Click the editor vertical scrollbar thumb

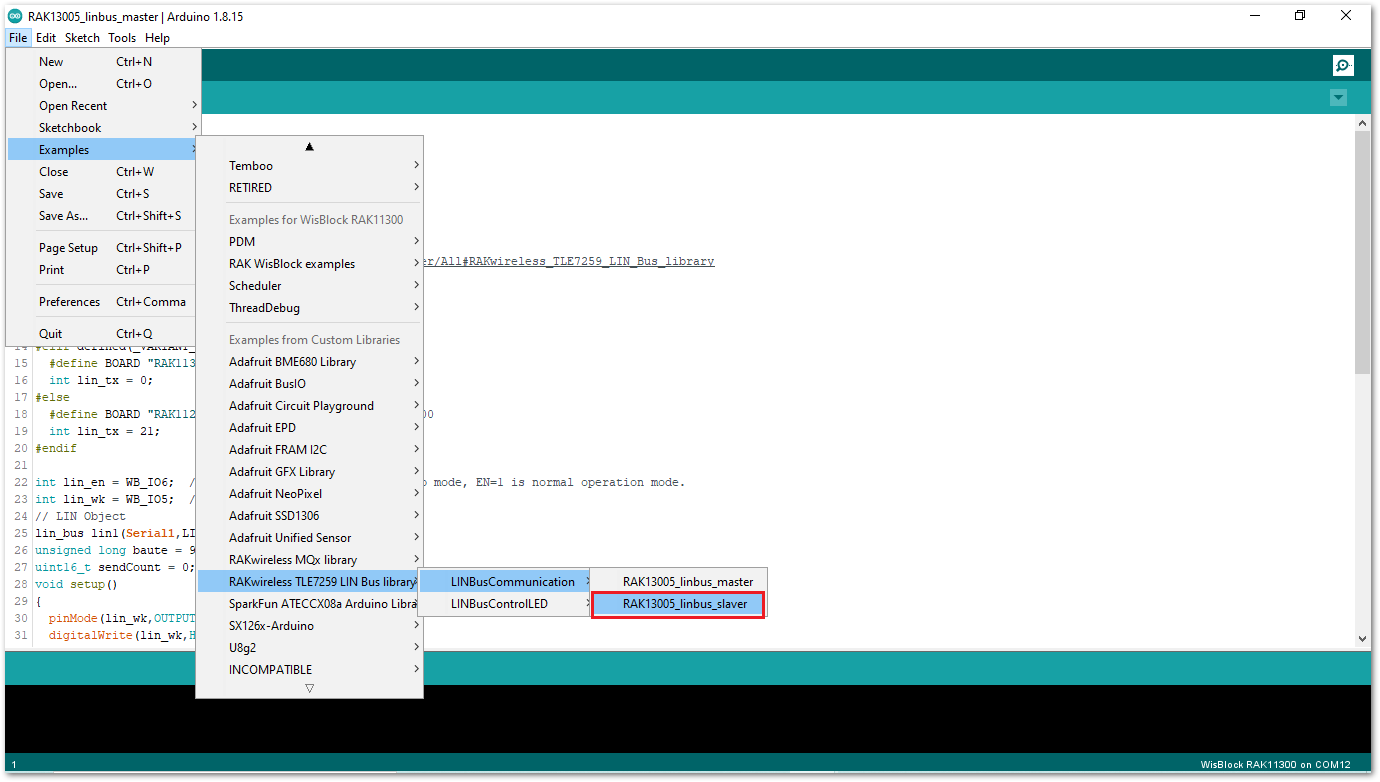coord(1362,252)
